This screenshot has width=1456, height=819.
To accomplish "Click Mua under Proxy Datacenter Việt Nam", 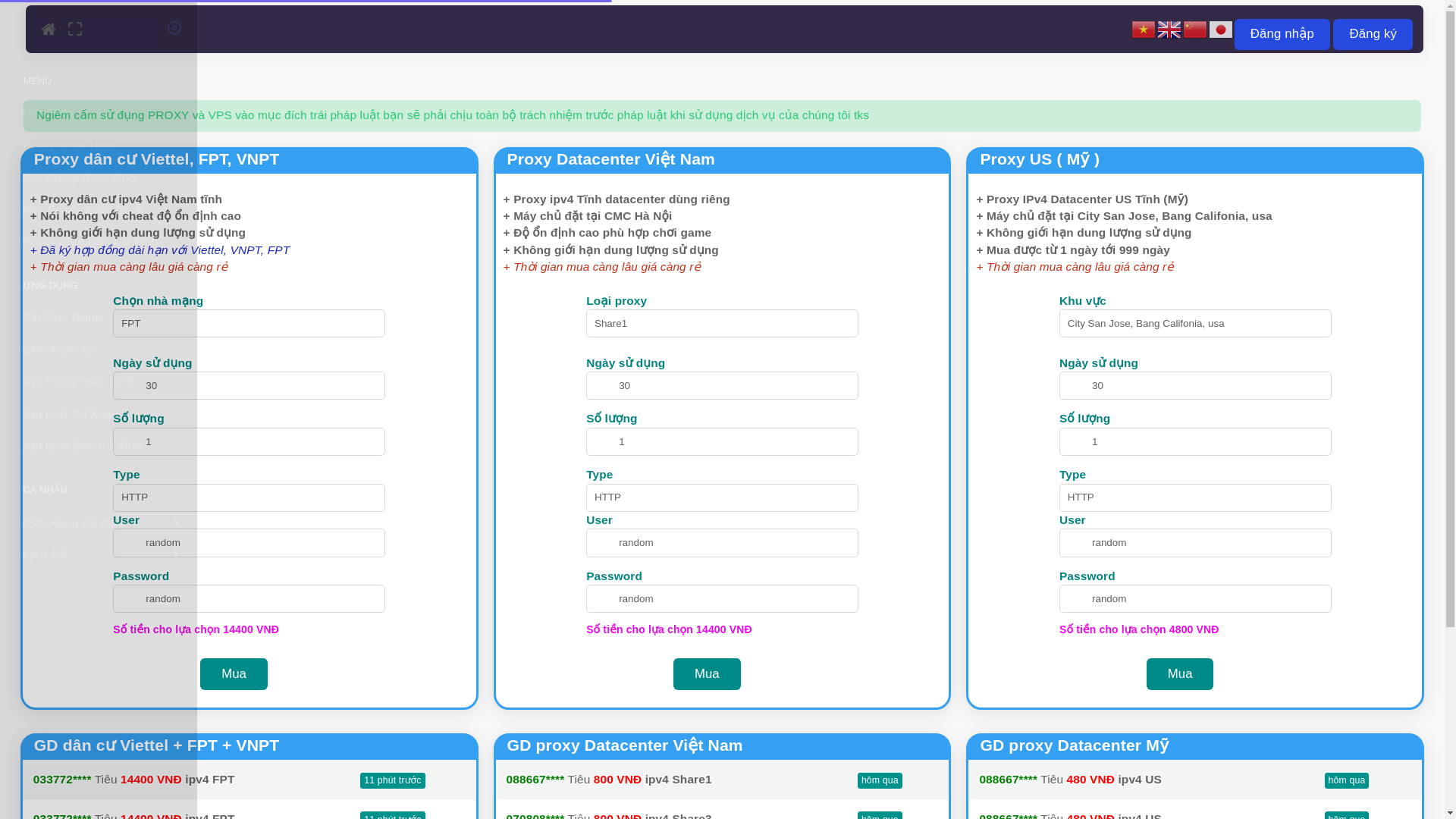I will click(707, 674).
